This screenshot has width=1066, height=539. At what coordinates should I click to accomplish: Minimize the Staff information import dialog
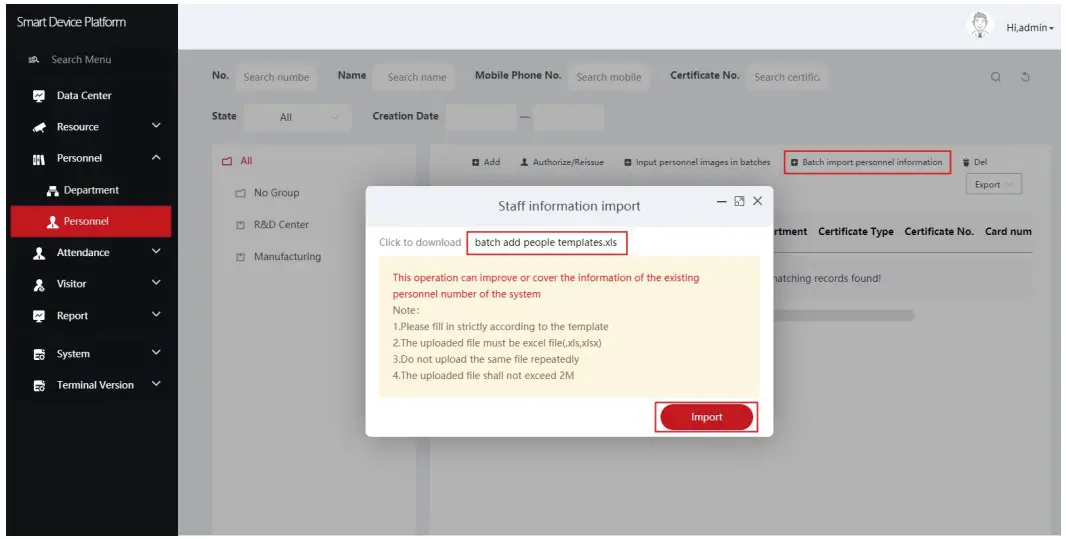tap(721, 202)
